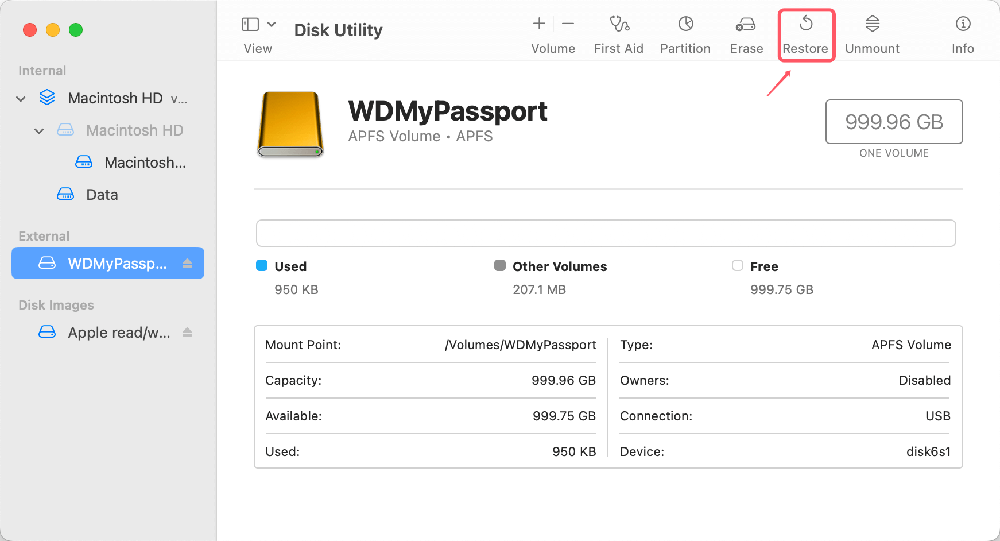Click the 999.96 GB capacity box

pos(893,121)
